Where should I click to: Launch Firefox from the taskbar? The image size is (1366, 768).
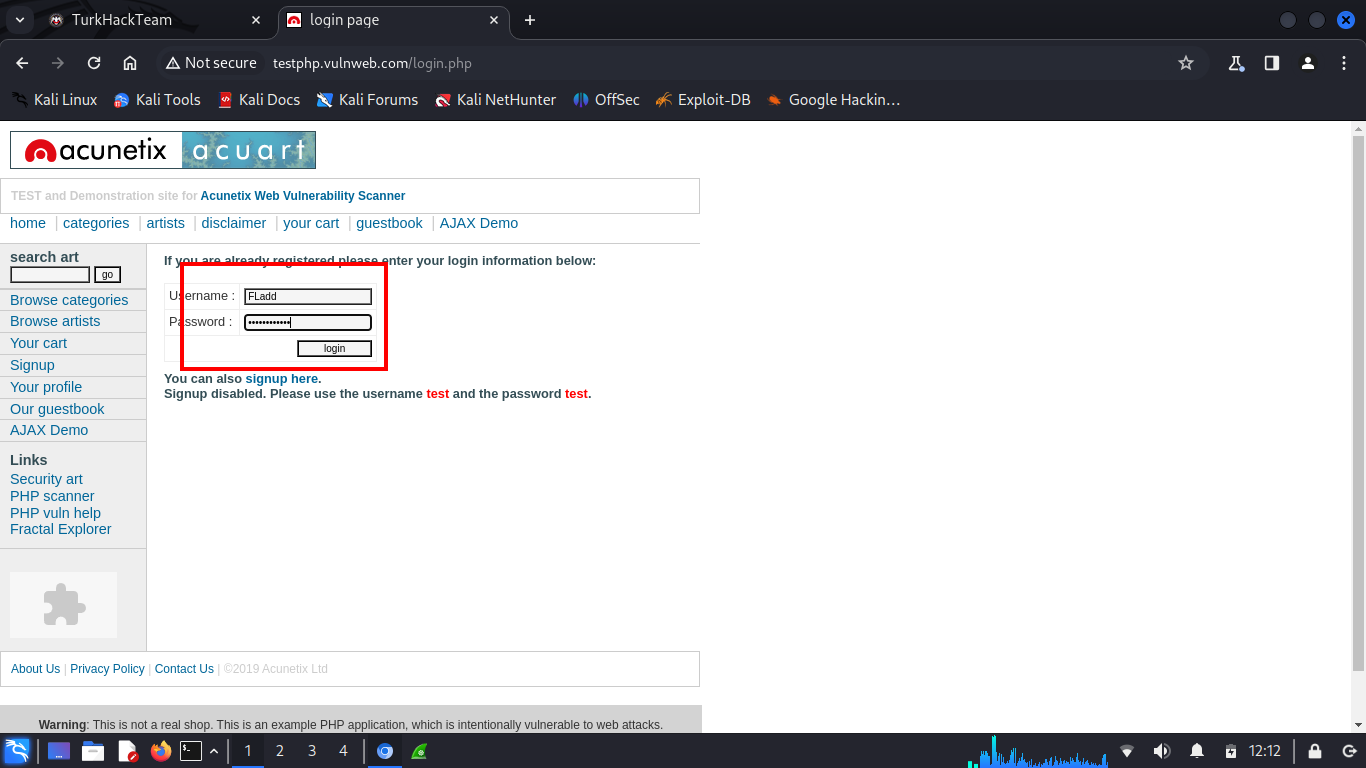pos(161,751)
